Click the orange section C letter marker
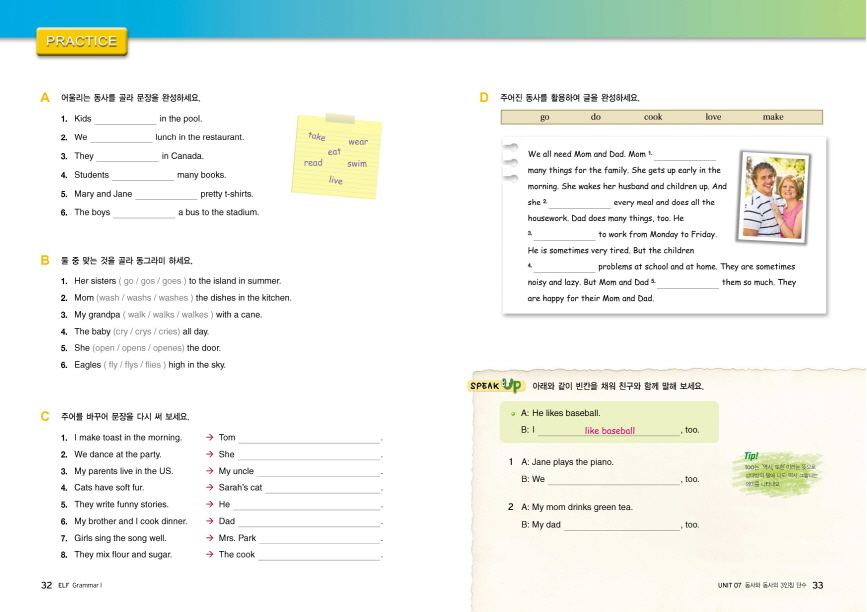867x612 pixels. (44, 416)
